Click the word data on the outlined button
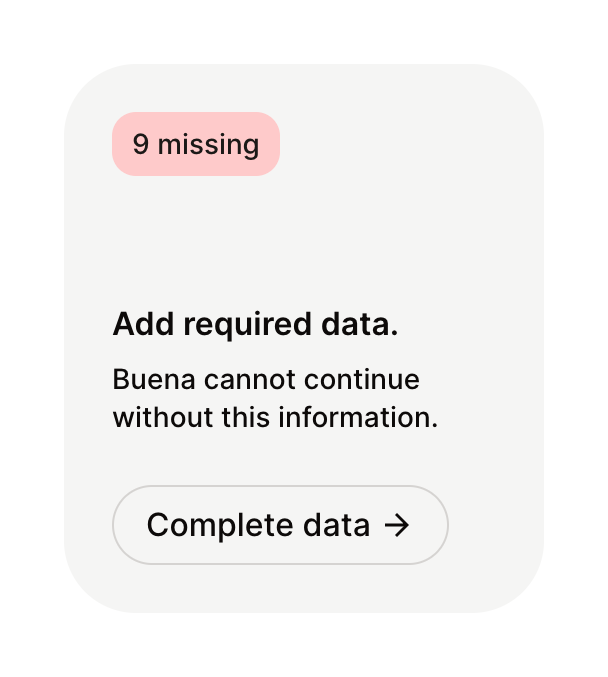 [x=336, y=525]
